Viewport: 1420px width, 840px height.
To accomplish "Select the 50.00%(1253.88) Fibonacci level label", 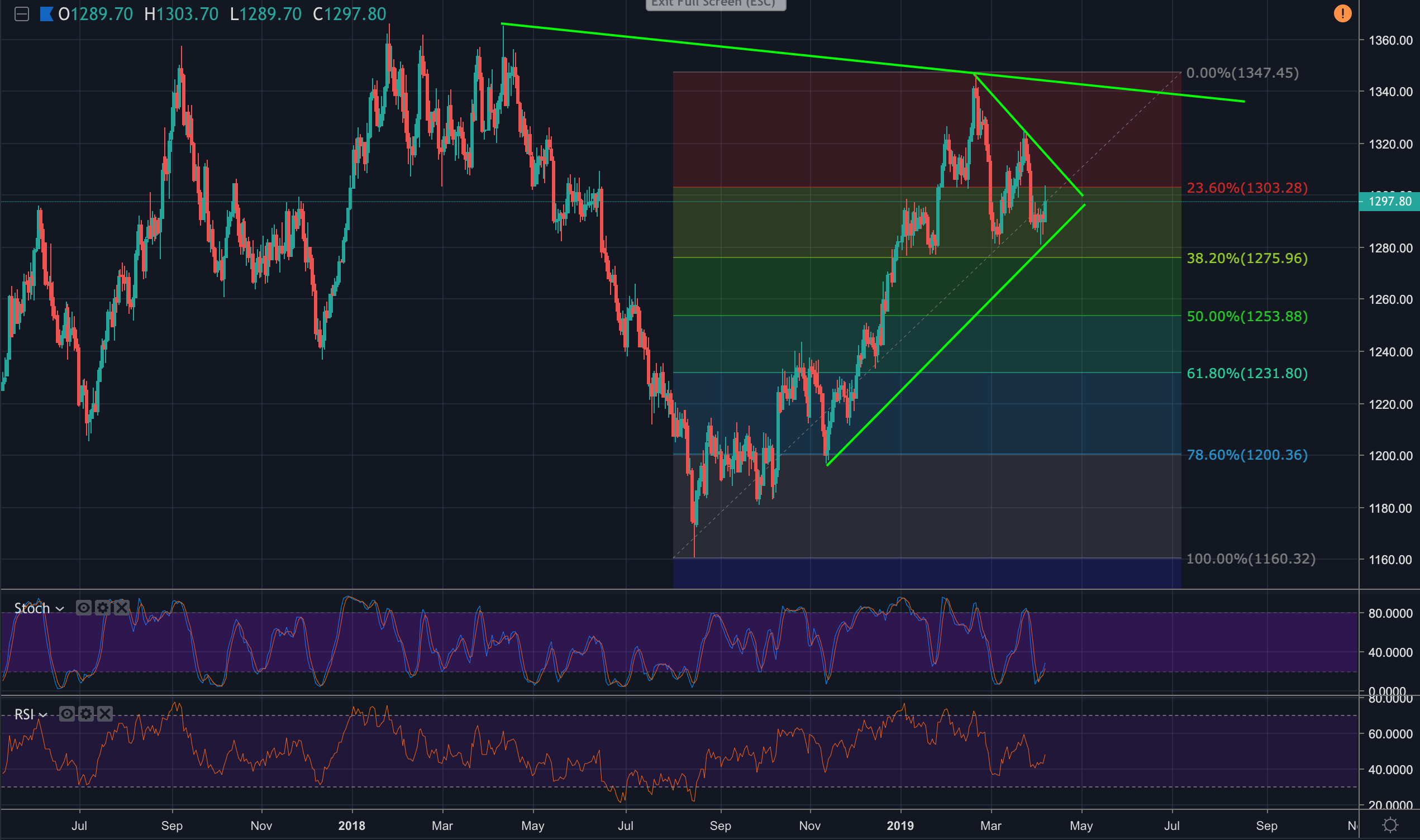I will point(1247,317).
